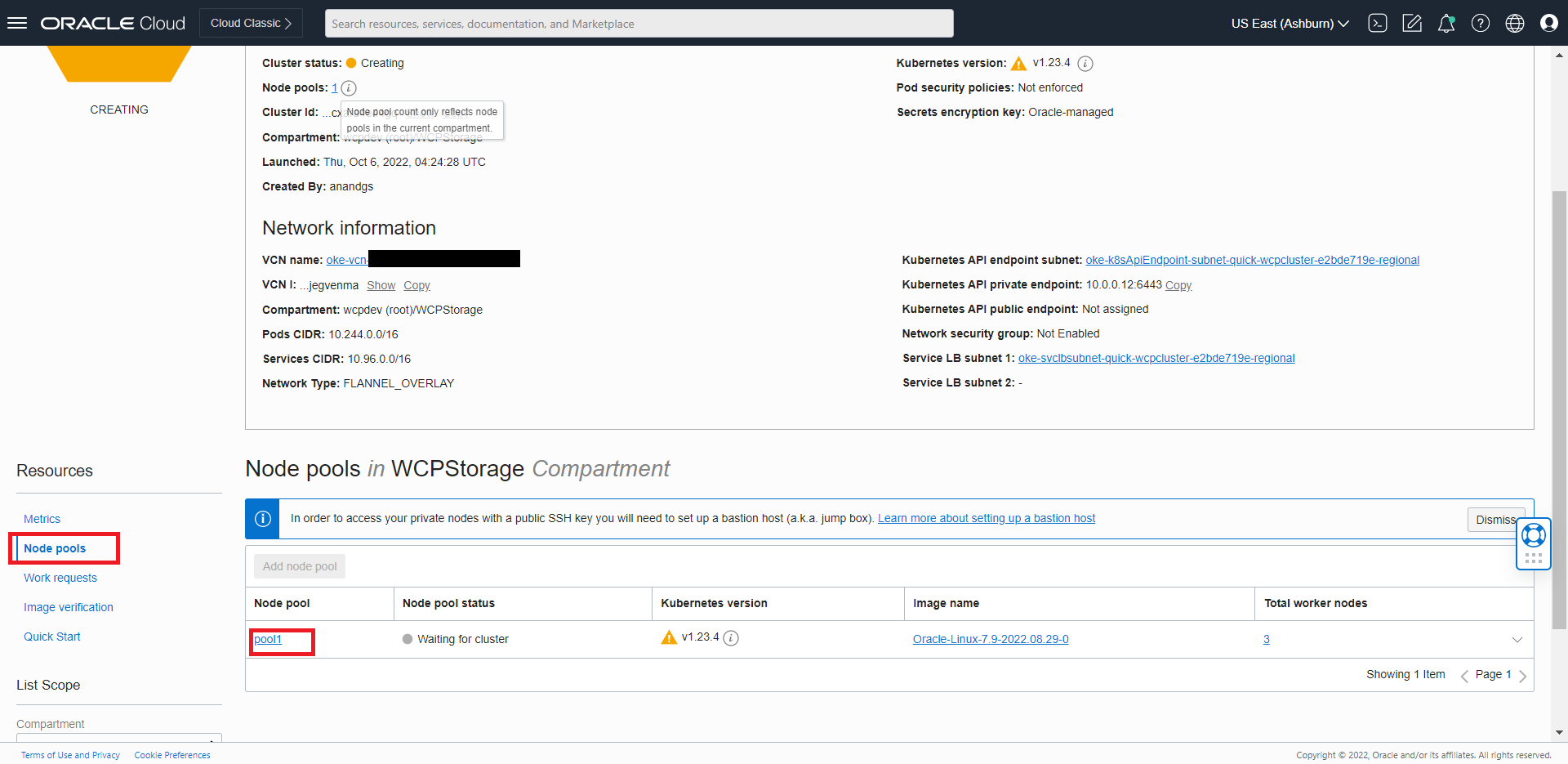Select Quick Start in Resources
The height and width of the screenshot is (764, 1568).
coord(52,637)
